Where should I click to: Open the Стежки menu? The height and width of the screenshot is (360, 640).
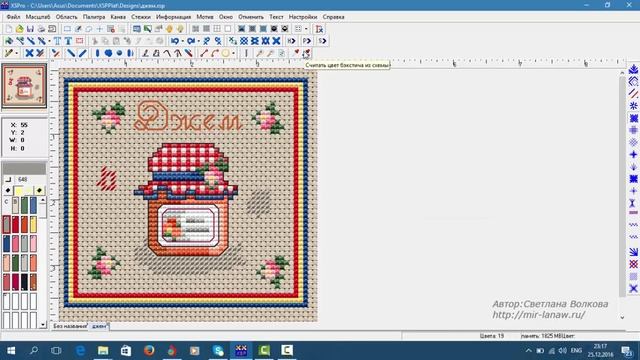pyautogui.click(x=141, y=17)
